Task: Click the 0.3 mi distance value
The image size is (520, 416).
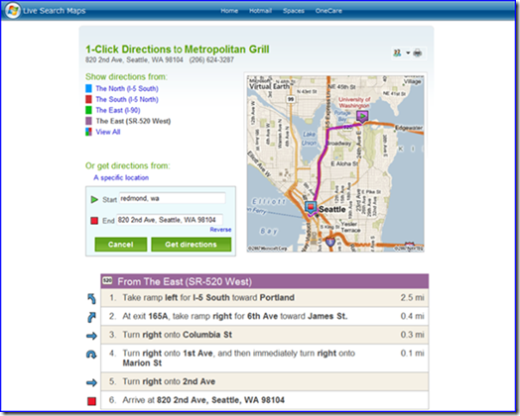Action: coord(412,335)
